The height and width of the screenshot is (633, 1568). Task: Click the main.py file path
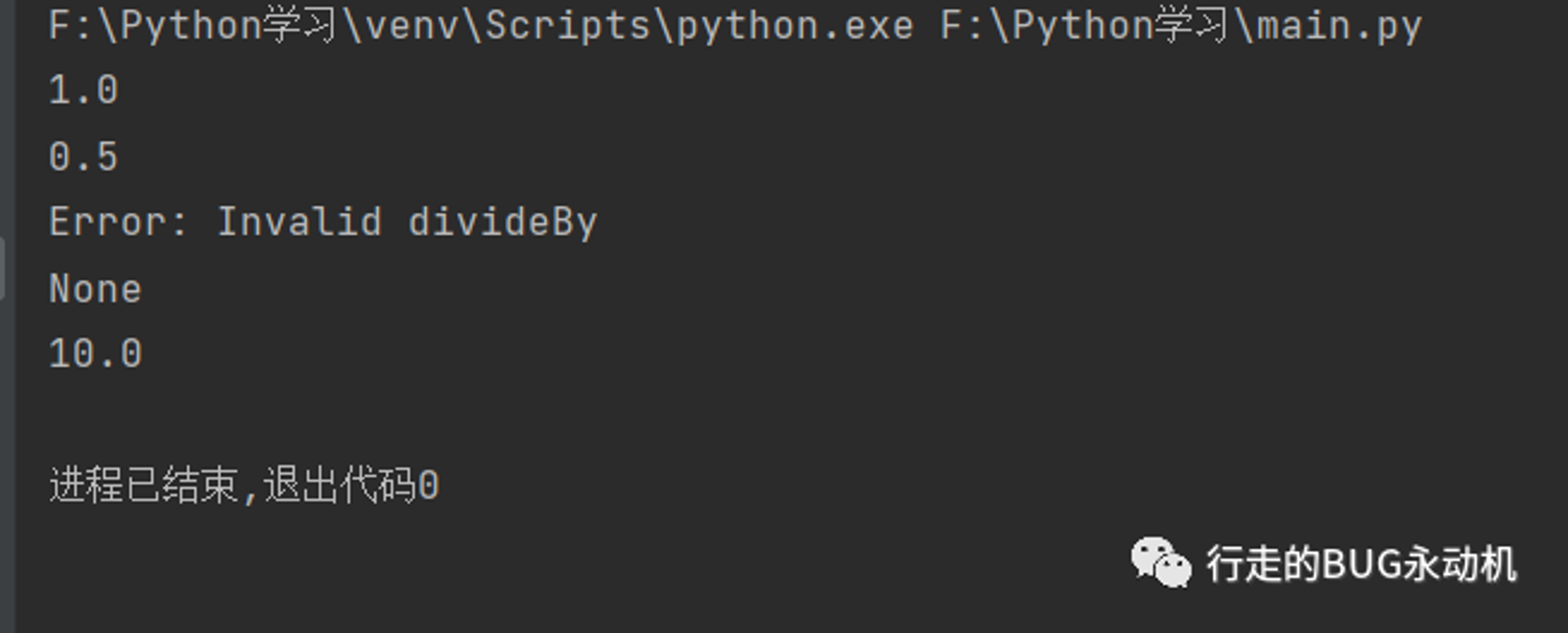pyautogui.click(x=1181, y=26)
